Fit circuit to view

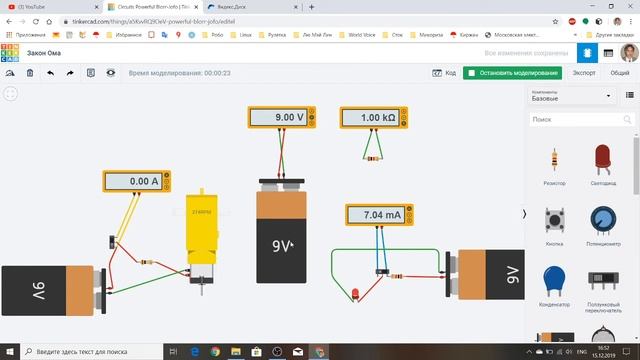tap(11, 93)
